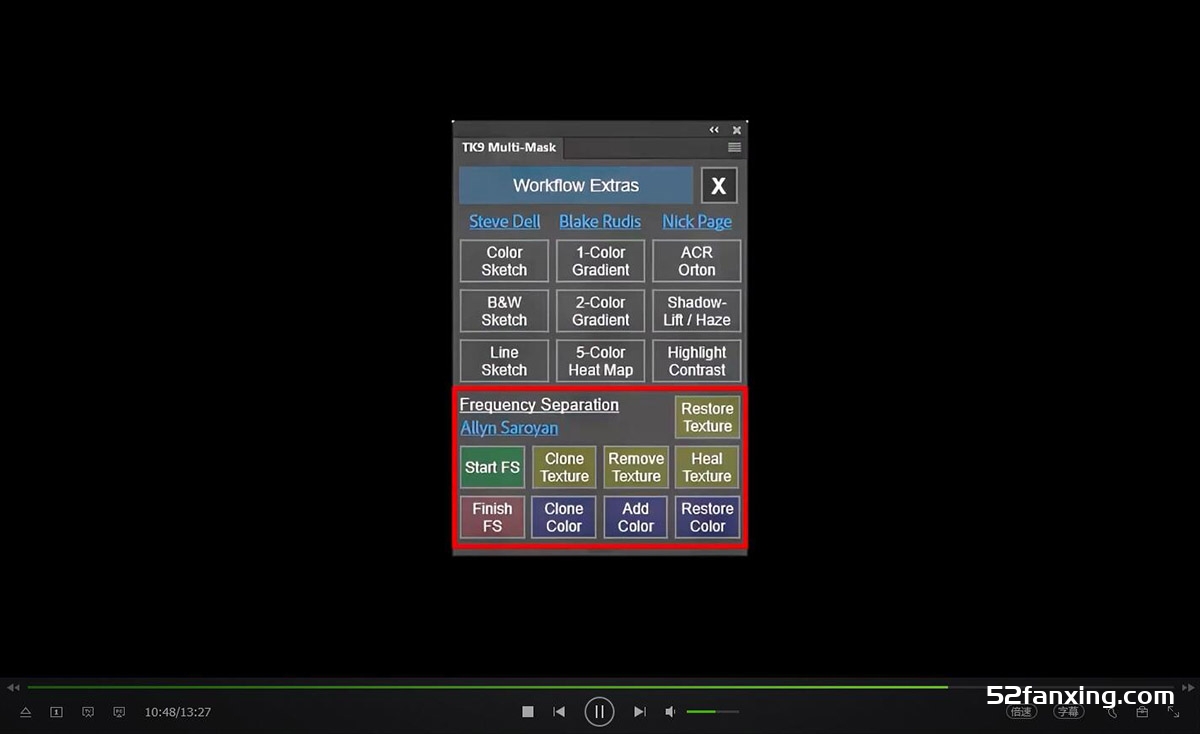Mute the player speaker icon
Screen dimensions: 1200x734
point(671,712)
